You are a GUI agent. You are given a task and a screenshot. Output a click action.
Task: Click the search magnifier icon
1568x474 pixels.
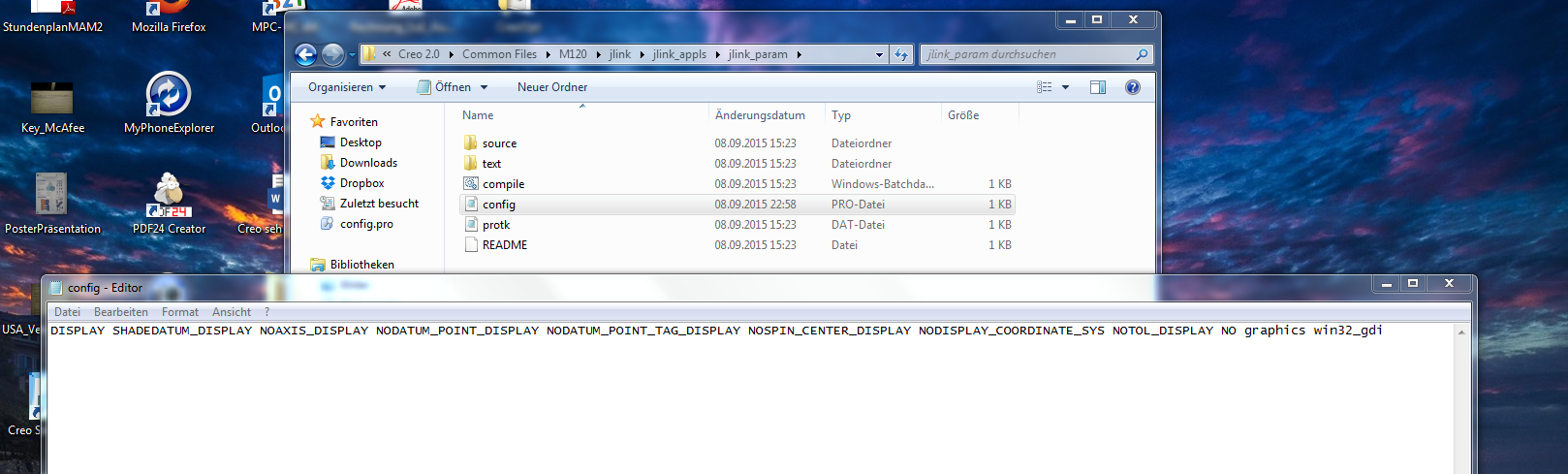tap(1142, 54)
